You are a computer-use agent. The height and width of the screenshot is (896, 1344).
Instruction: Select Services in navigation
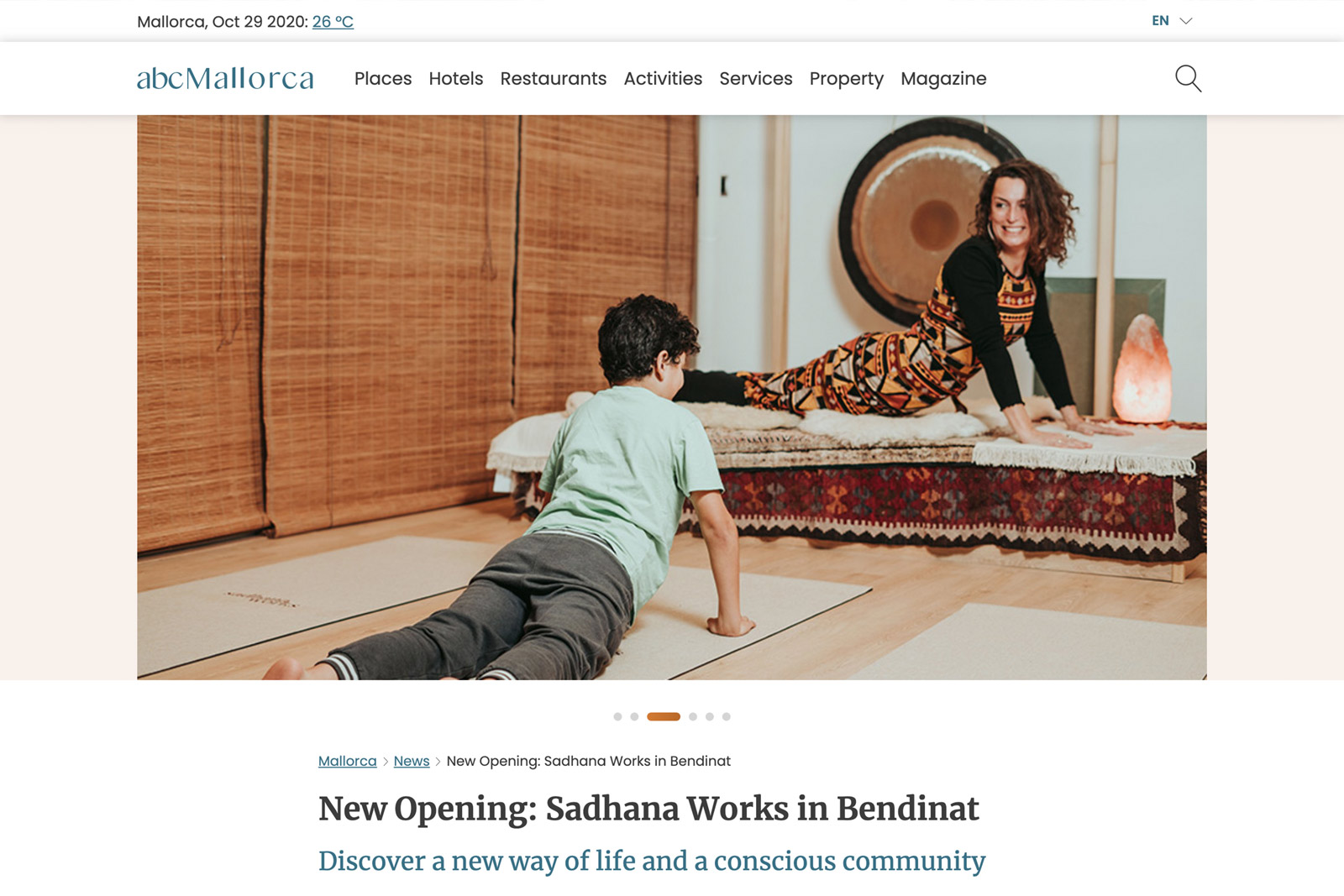click(x=756, y=78)
